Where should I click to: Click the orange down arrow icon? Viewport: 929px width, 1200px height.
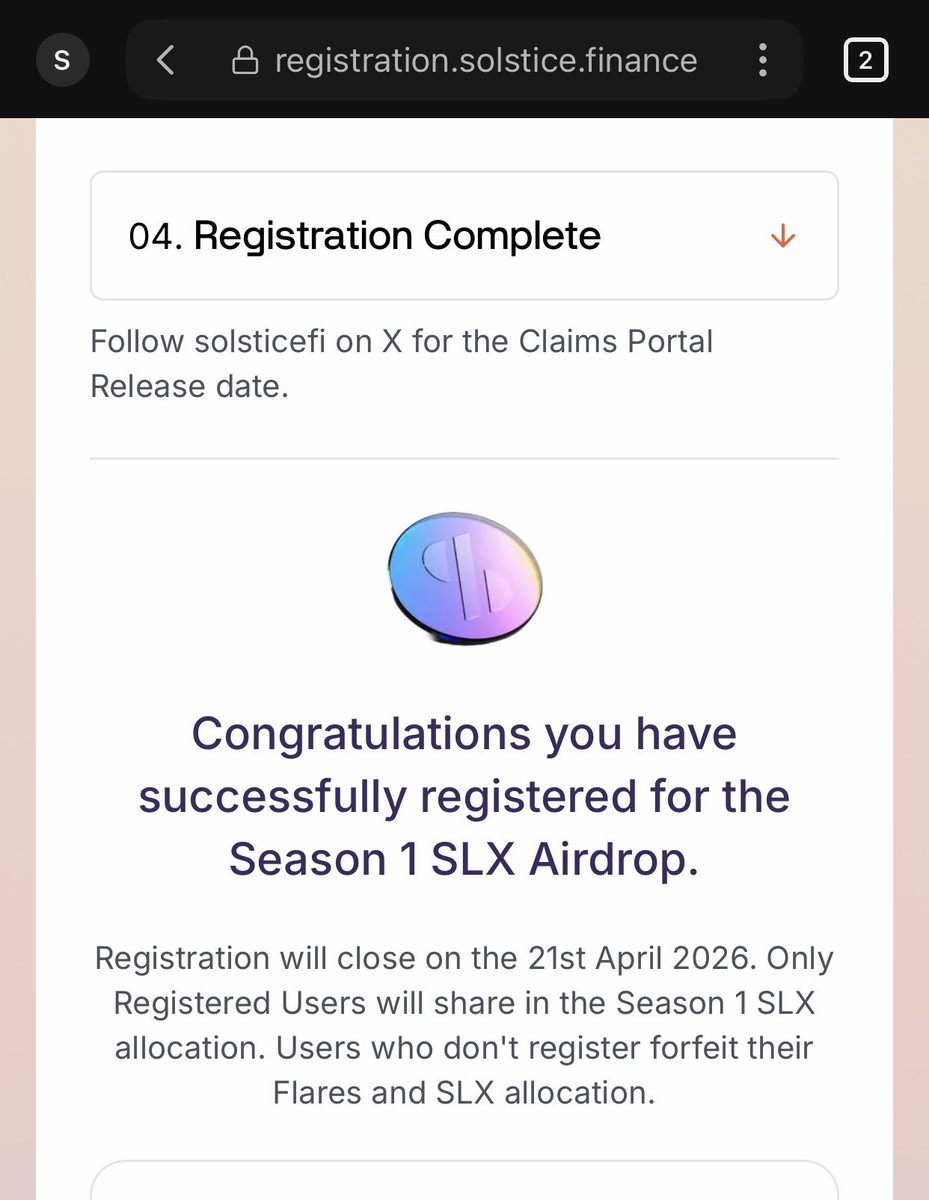pyautogui.click(x=782, y=236)
